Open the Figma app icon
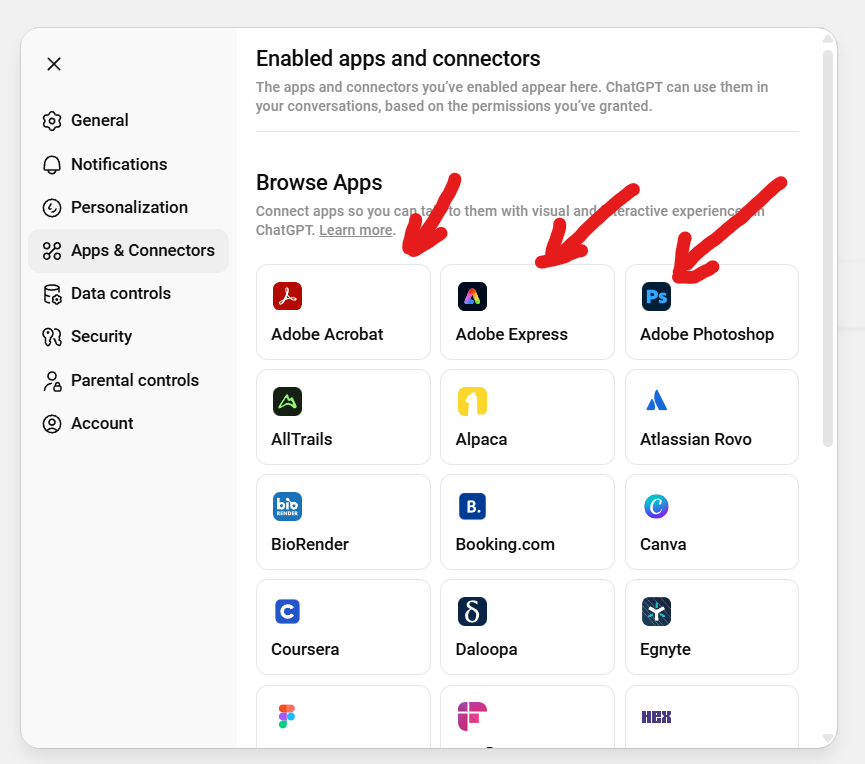 point(287,716)
